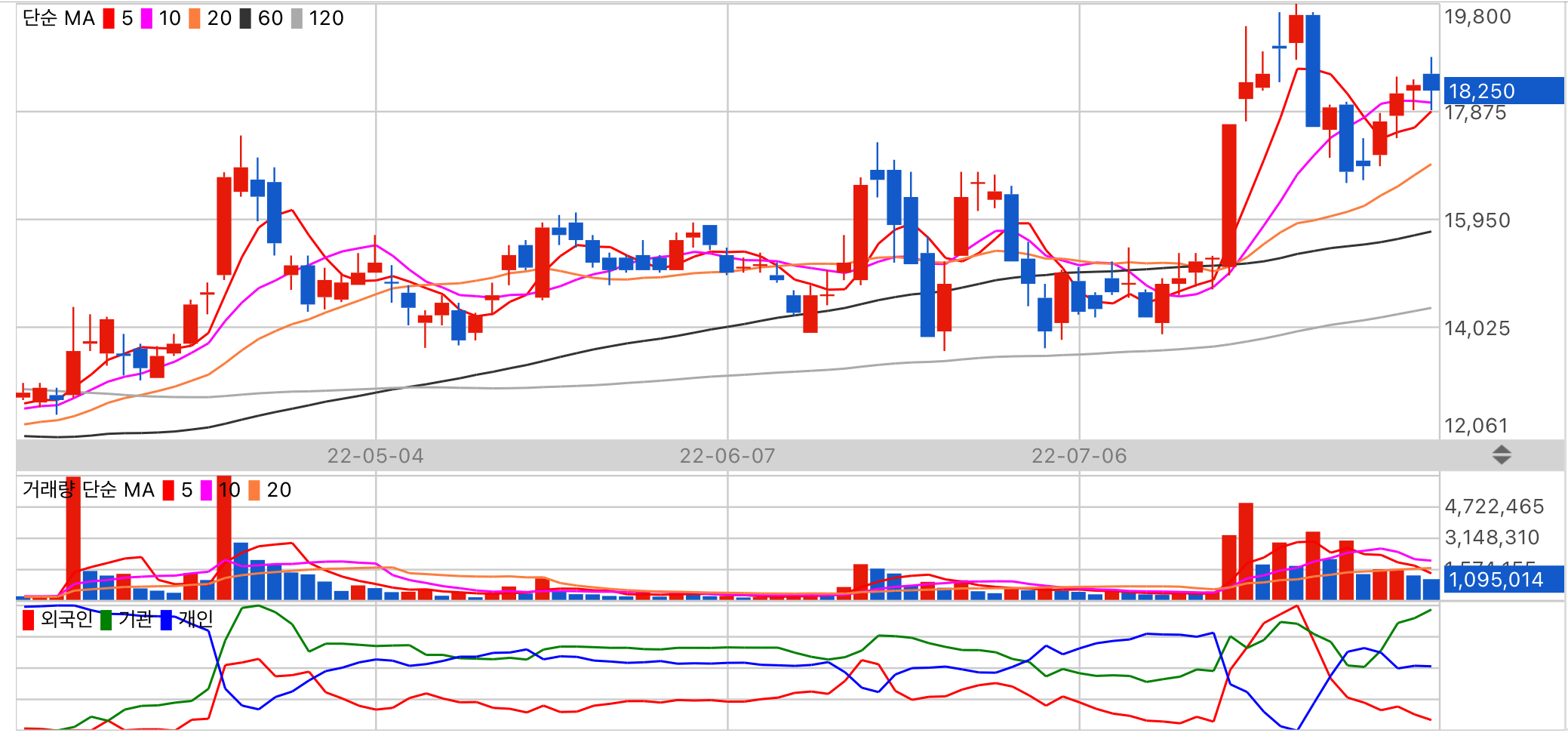Click the 14,025 price axis label
The width and height of the screenshot is (1568, 739).
(x=1477, y=328)
